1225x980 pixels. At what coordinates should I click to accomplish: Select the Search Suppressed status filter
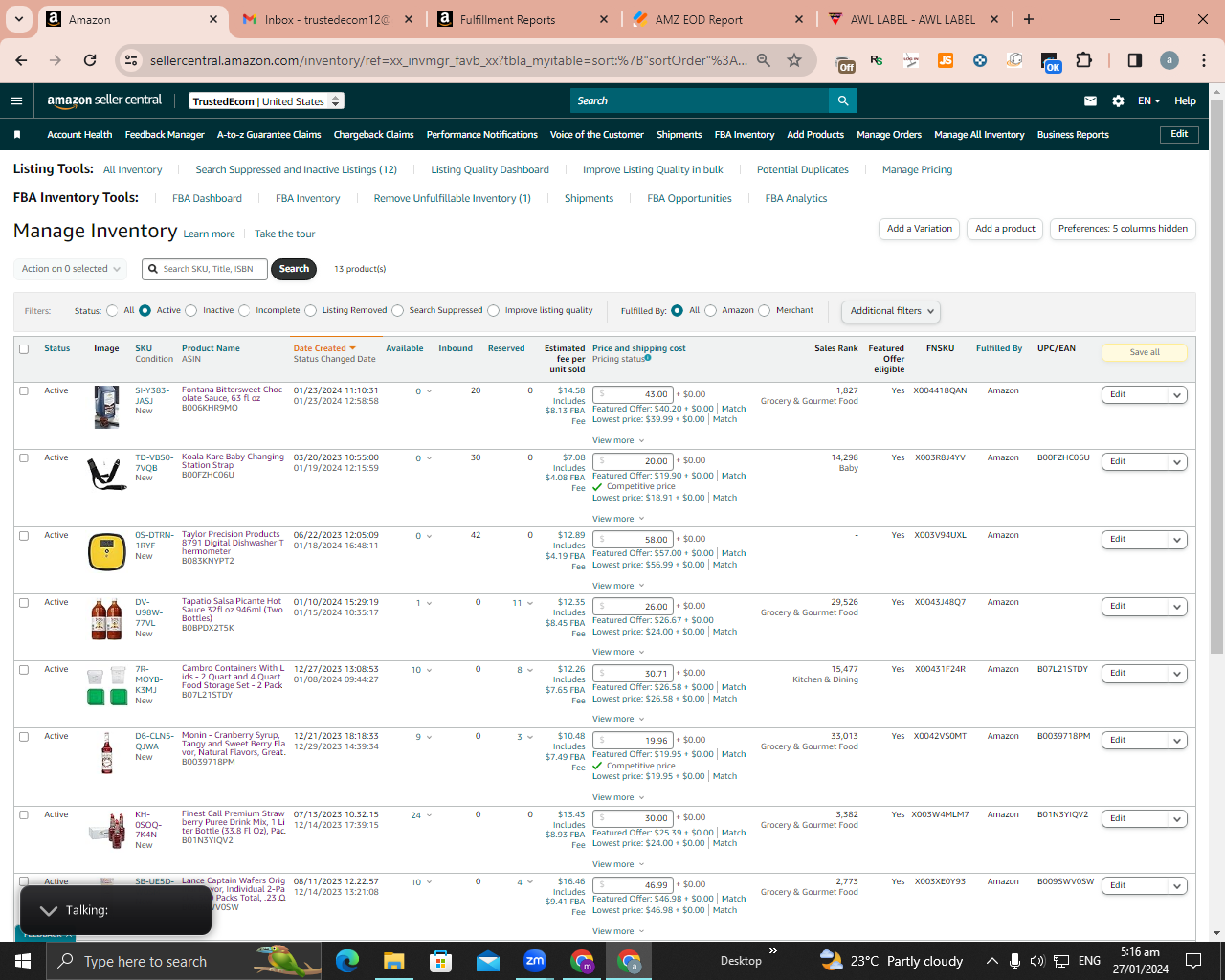pos(398,310)
